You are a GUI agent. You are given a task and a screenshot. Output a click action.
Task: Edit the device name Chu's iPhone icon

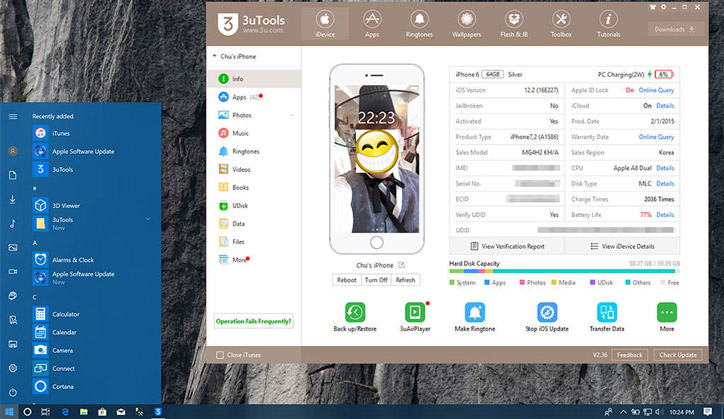click(x=402, y=265)
